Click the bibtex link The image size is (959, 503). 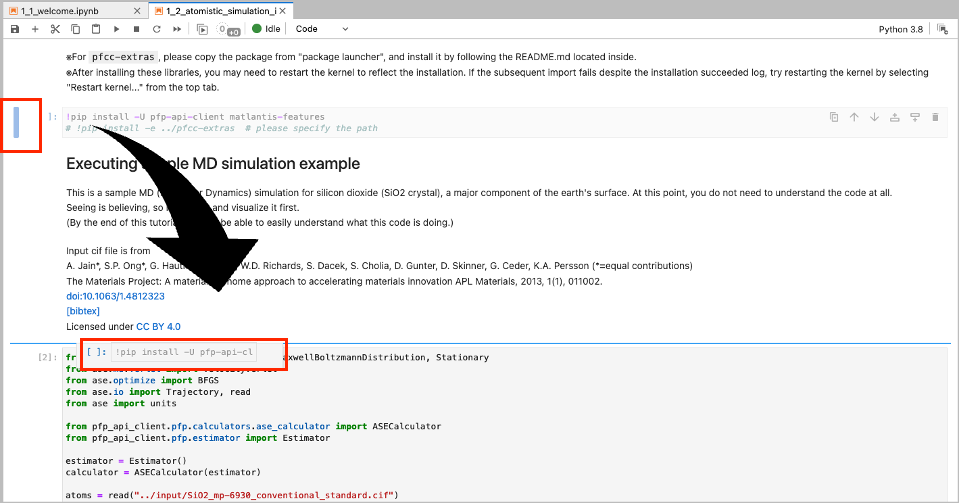(83, 311)
